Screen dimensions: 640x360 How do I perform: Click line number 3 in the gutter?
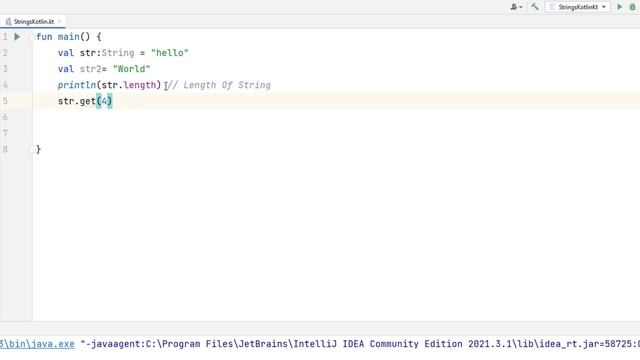(x=5, y=69)
